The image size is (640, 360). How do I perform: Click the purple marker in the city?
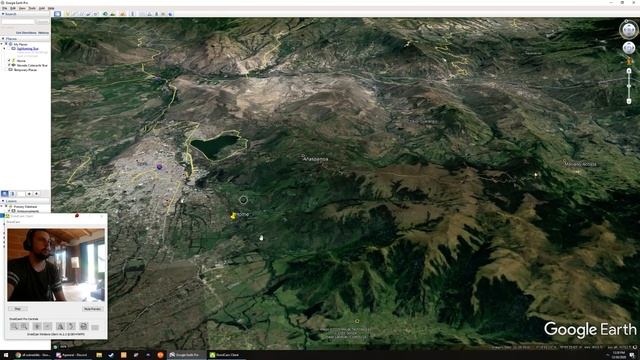[x=159, y=167]
